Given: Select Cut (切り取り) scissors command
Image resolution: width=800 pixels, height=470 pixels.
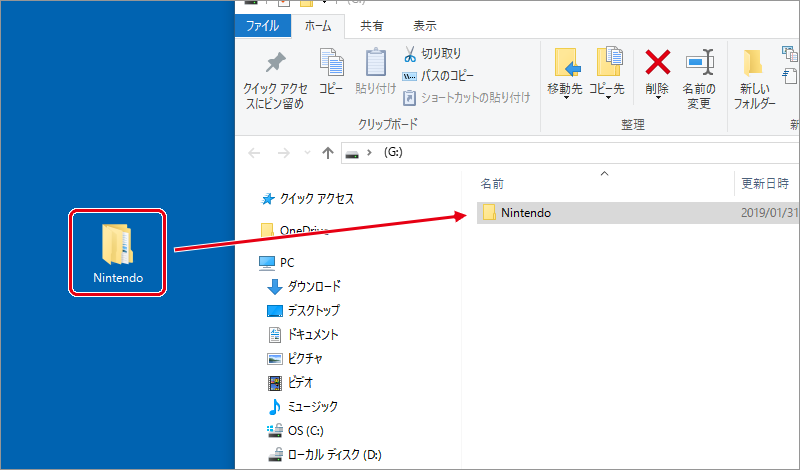Looking at the screenshot, I should [x=432, y=54].
